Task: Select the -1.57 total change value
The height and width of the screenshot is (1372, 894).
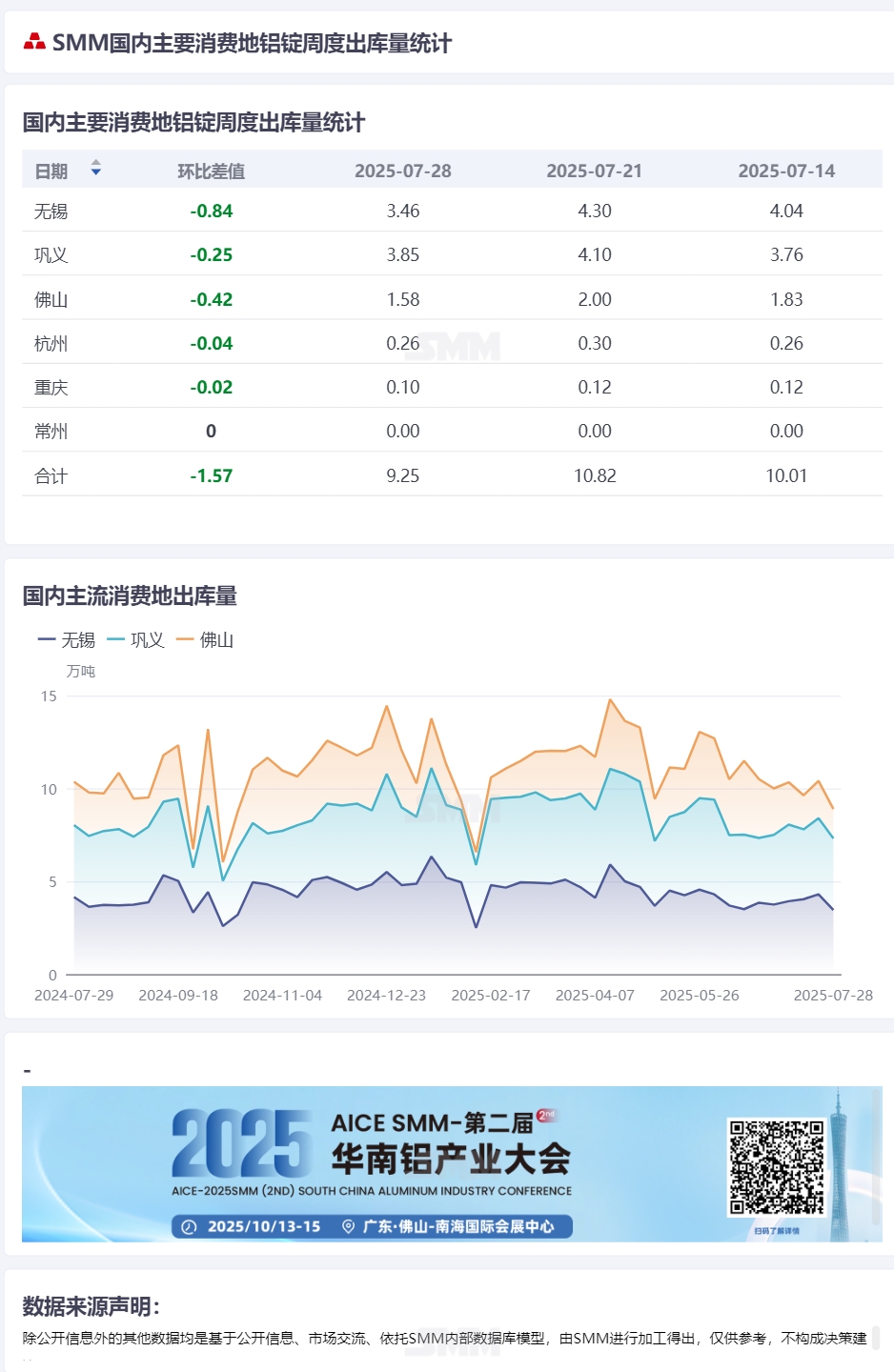Action: (x=212, y=476)
